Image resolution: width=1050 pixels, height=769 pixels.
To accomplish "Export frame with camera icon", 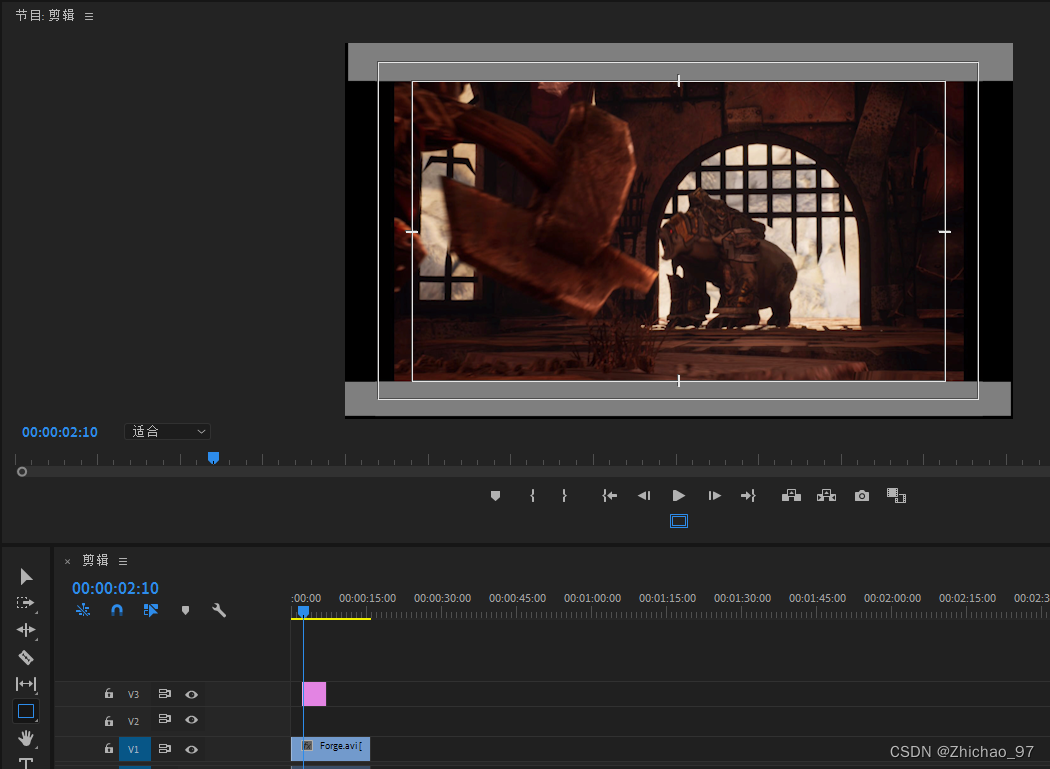I will coord(862,496).
